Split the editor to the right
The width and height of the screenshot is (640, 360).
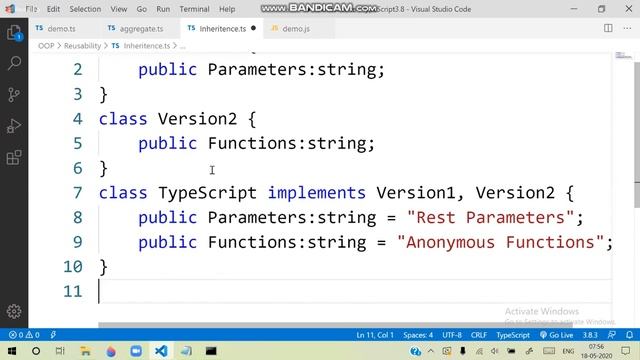pos(608,28)
